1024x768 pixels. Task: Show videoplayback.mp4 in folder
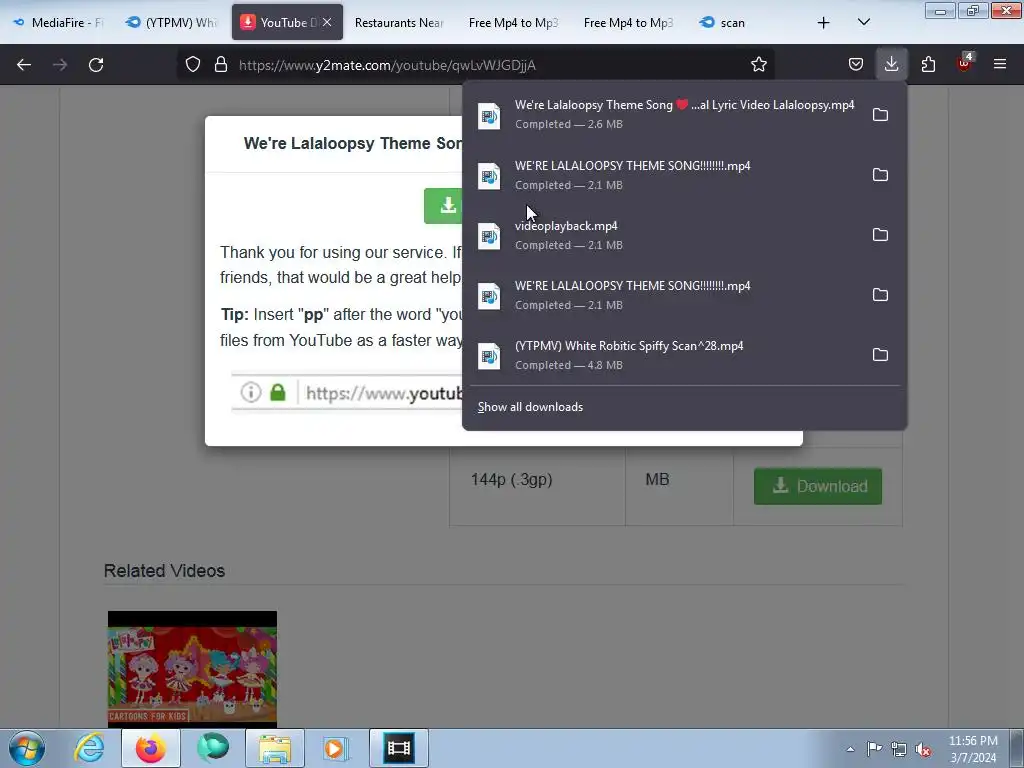pos(880,235)
